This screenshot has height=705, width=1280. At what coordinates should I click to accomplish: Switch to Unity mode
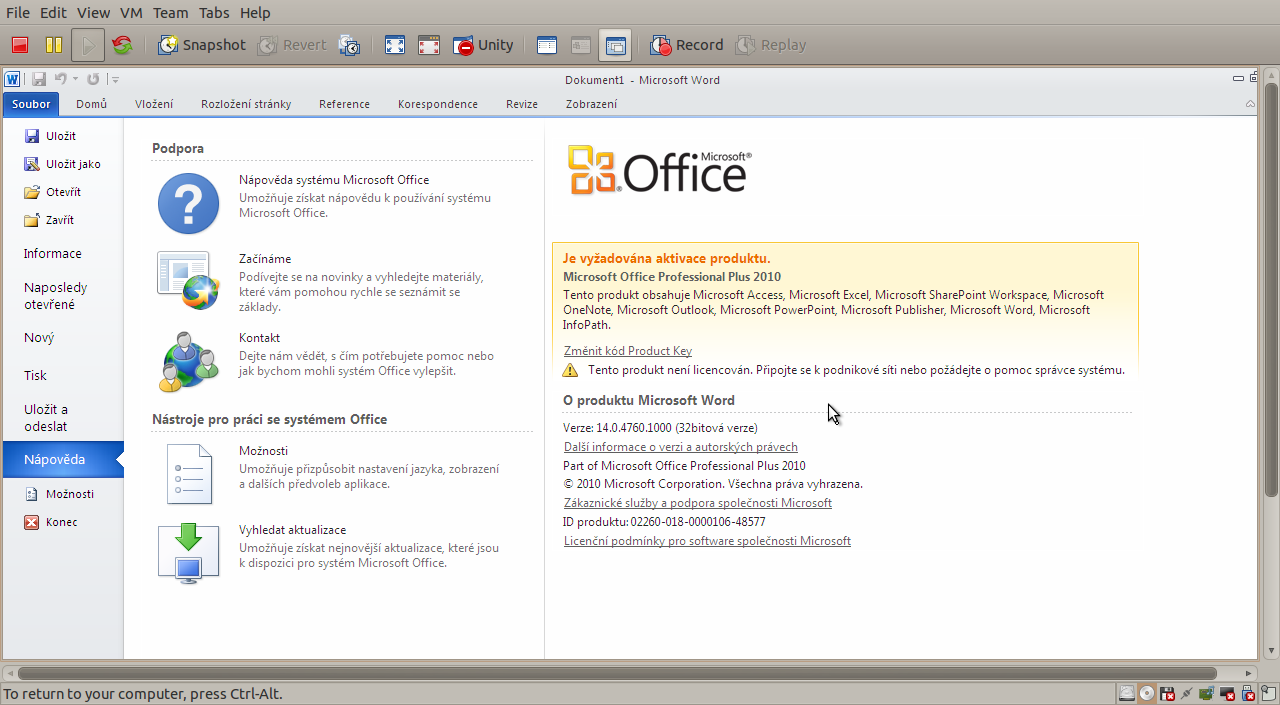483,45
